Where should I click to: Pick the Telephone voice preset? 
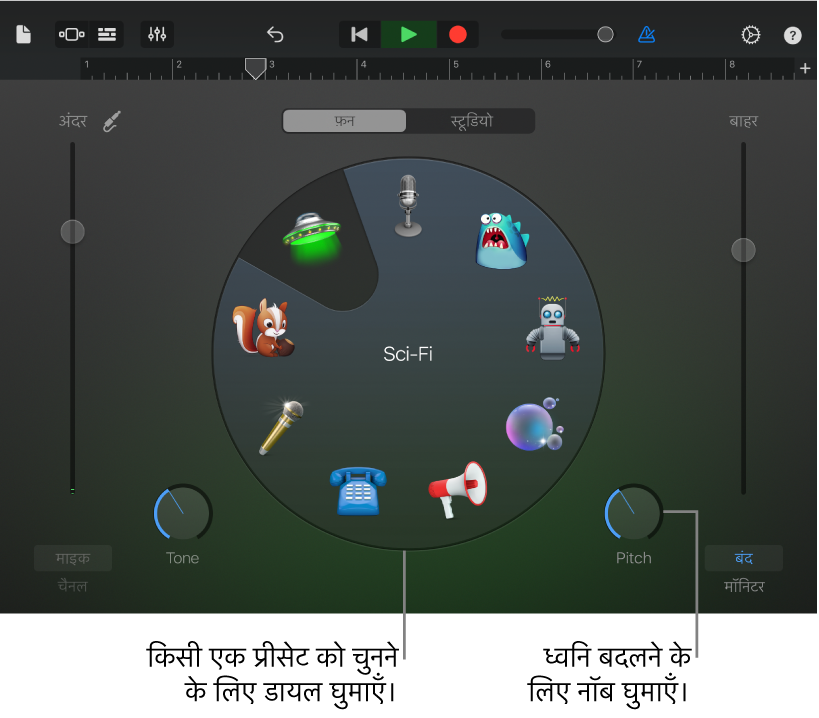pyautogui.click(x=358, y=491)
